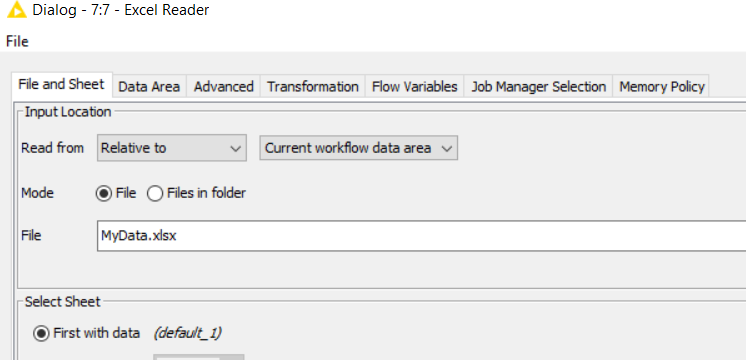Expand the Relative to dropdown
The height and width of the screenshot is (360, 746).
(x=172, y=148)
